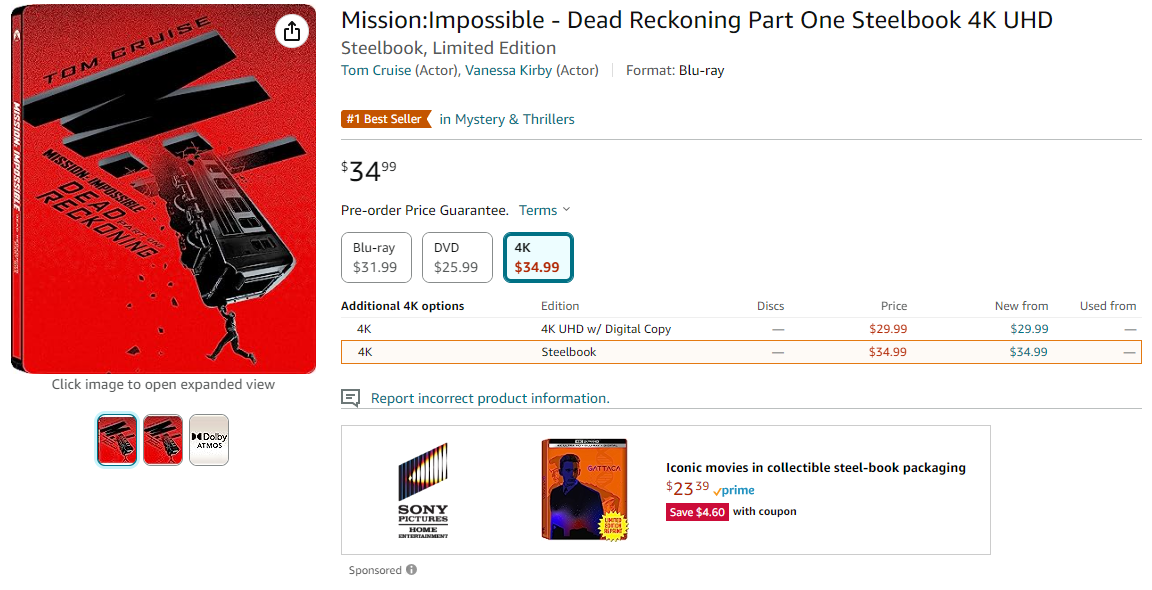This screenshot has height=590, width=1152.
Task: Choose the Steelbook edition row
Action: tap(569, 352)
